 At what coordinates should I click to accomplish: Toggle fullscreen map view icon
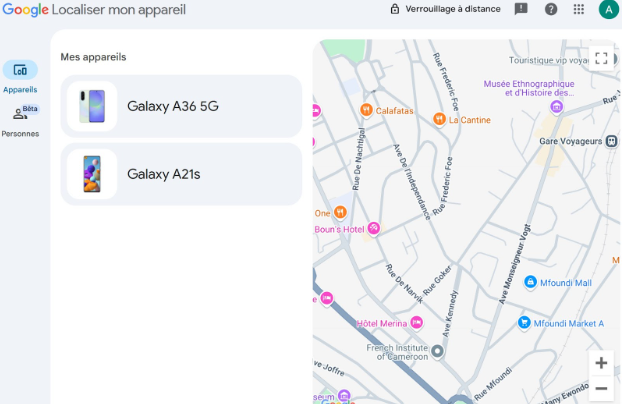click(x=601, y=58)
